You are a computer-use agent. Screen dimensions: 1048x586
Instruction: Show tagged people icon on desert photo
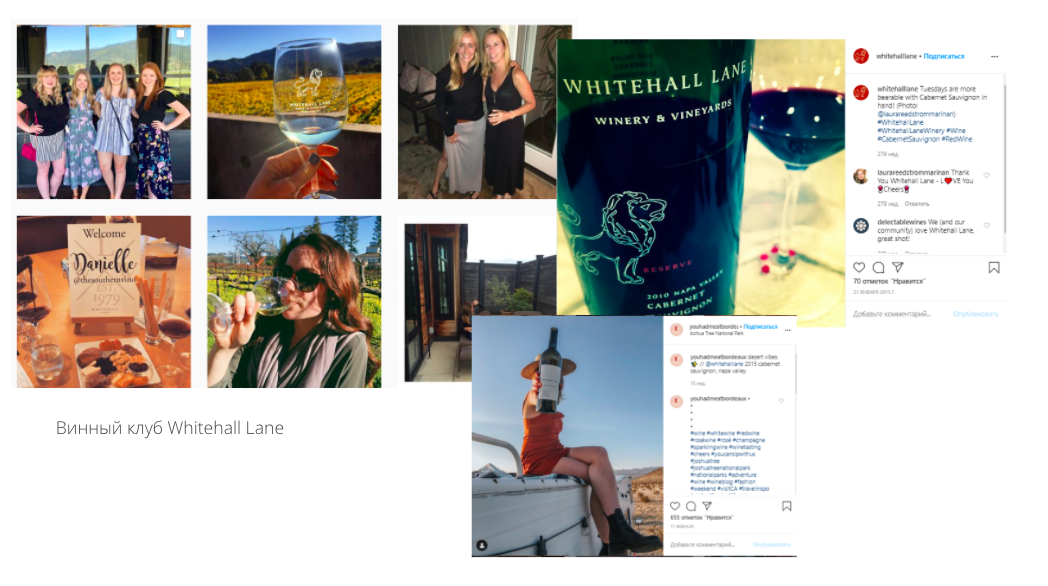click(x=482, y=545)
